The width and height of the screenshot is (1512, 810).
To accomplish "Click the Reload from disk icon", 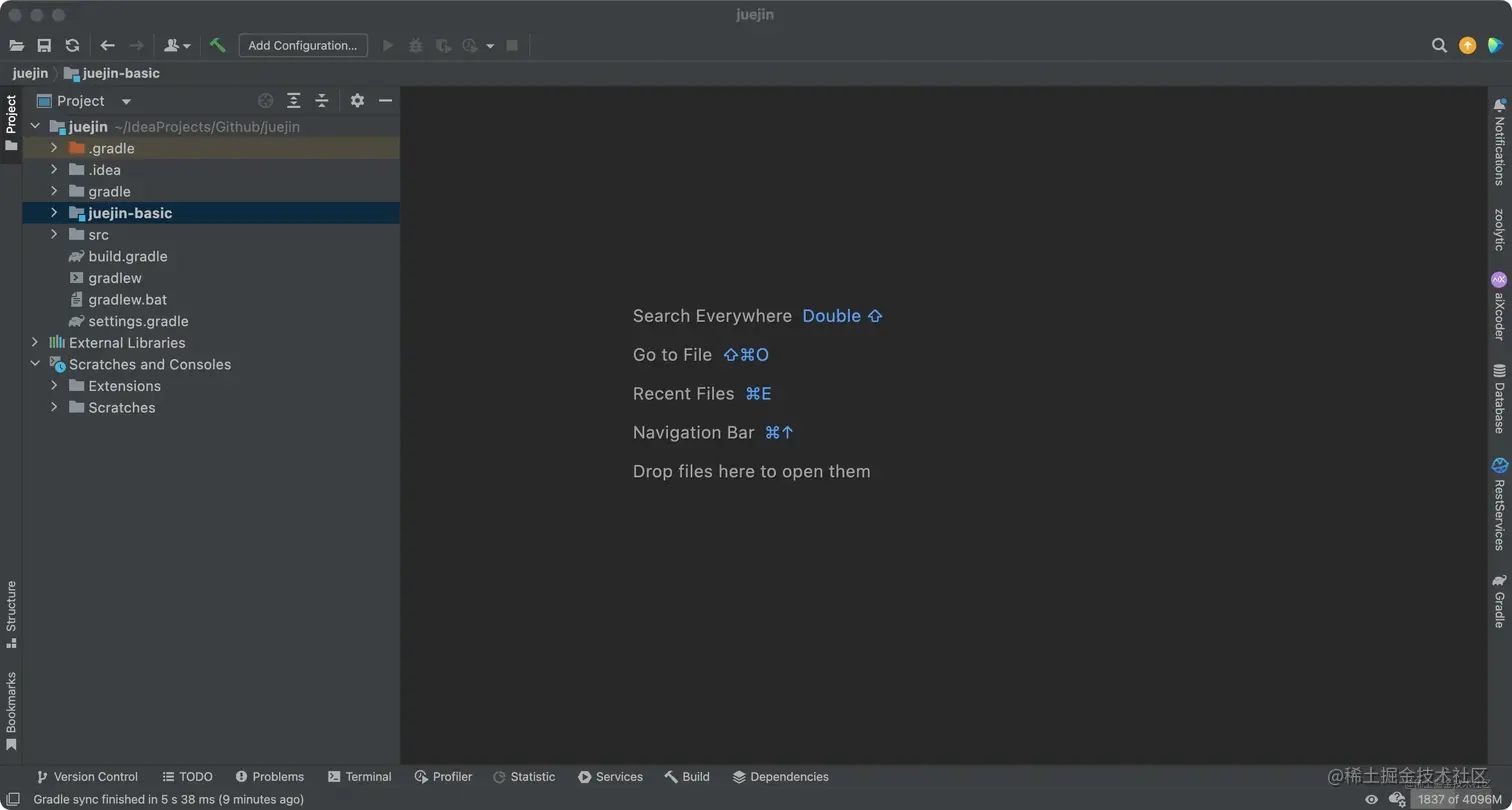I will click(x=72, y=45).
